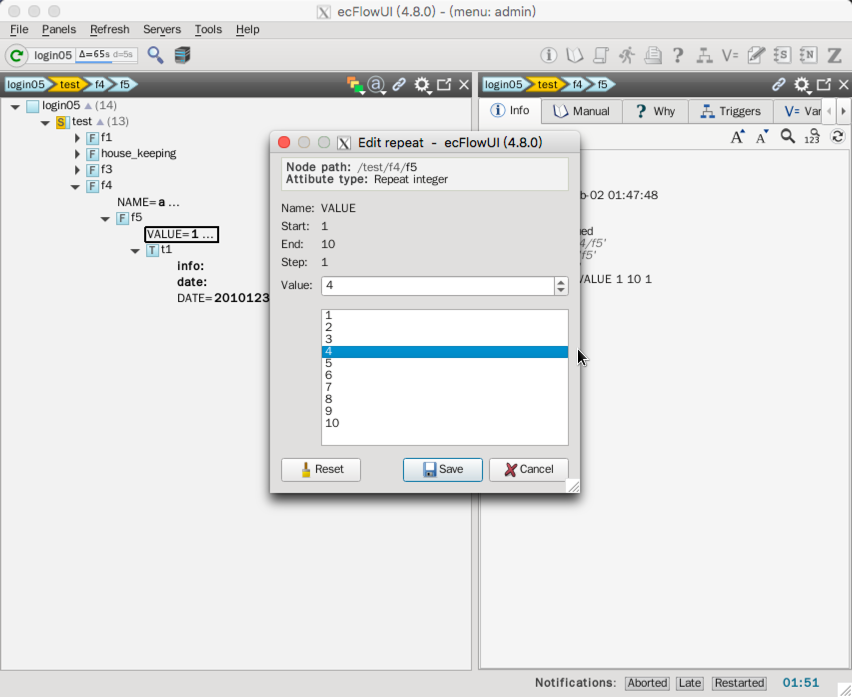The width and height of the screenshot is (852, 697).
Task: Expand the f3 family node
Action: coord(77,170)
